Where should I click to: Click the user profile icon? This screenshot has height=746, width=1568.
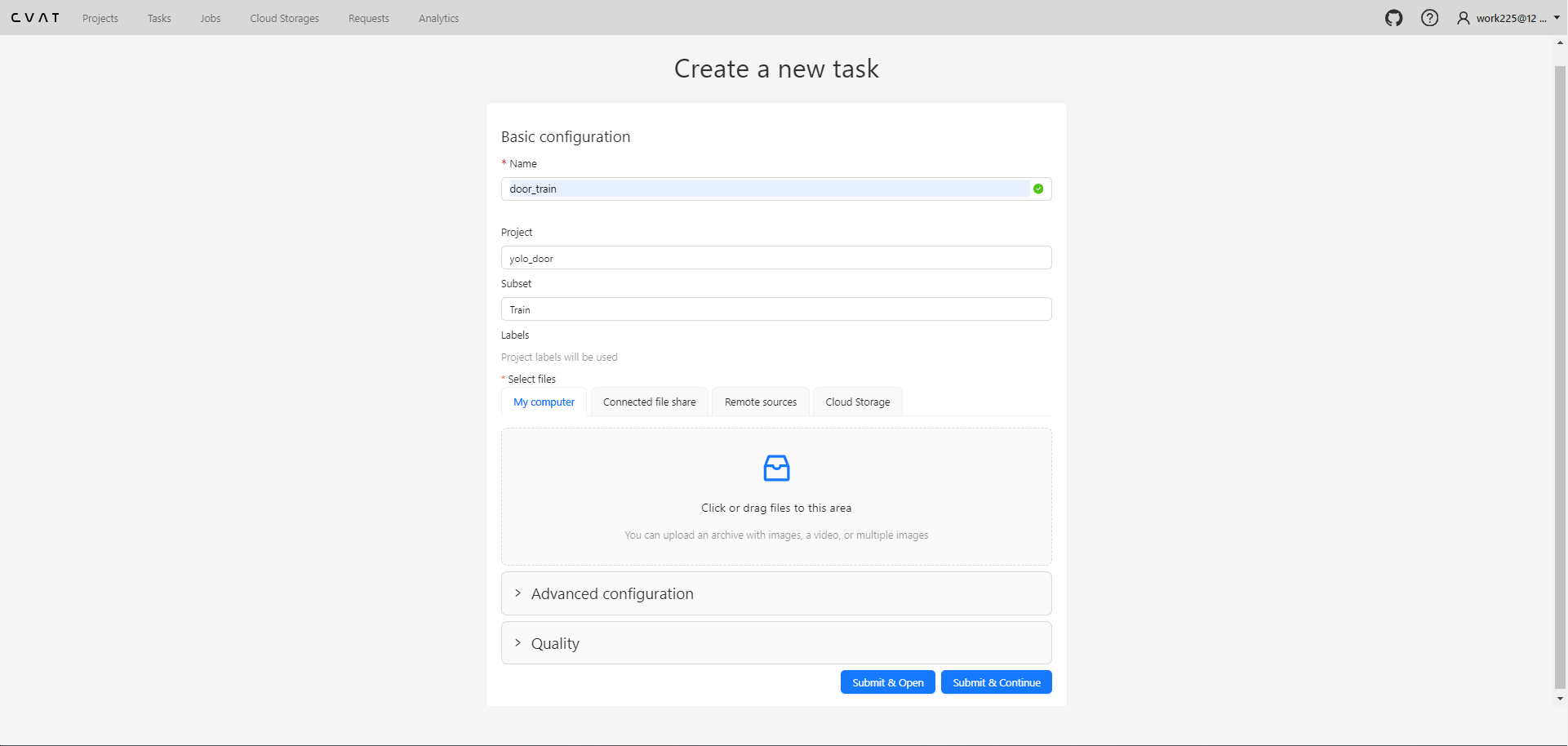tap(1464, 18)
